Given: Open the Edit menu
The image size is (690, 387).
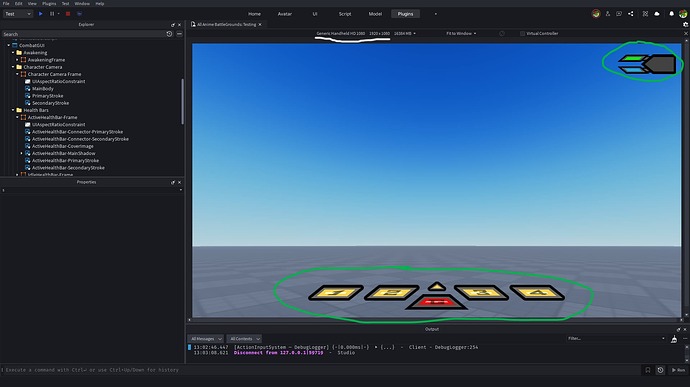Looking at the screenshot, I should 18,4.
